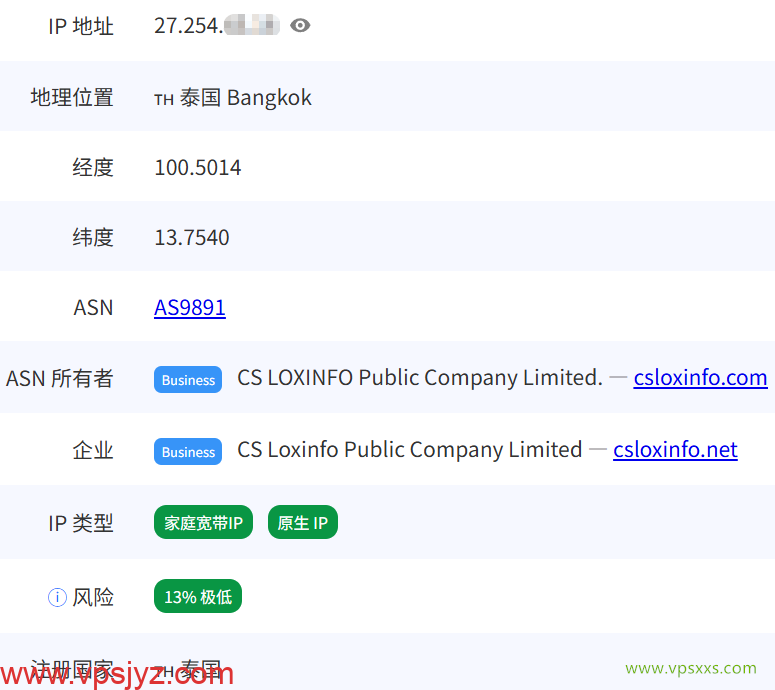
Task: Open the AS9891 ASN link
Action: 190,307
